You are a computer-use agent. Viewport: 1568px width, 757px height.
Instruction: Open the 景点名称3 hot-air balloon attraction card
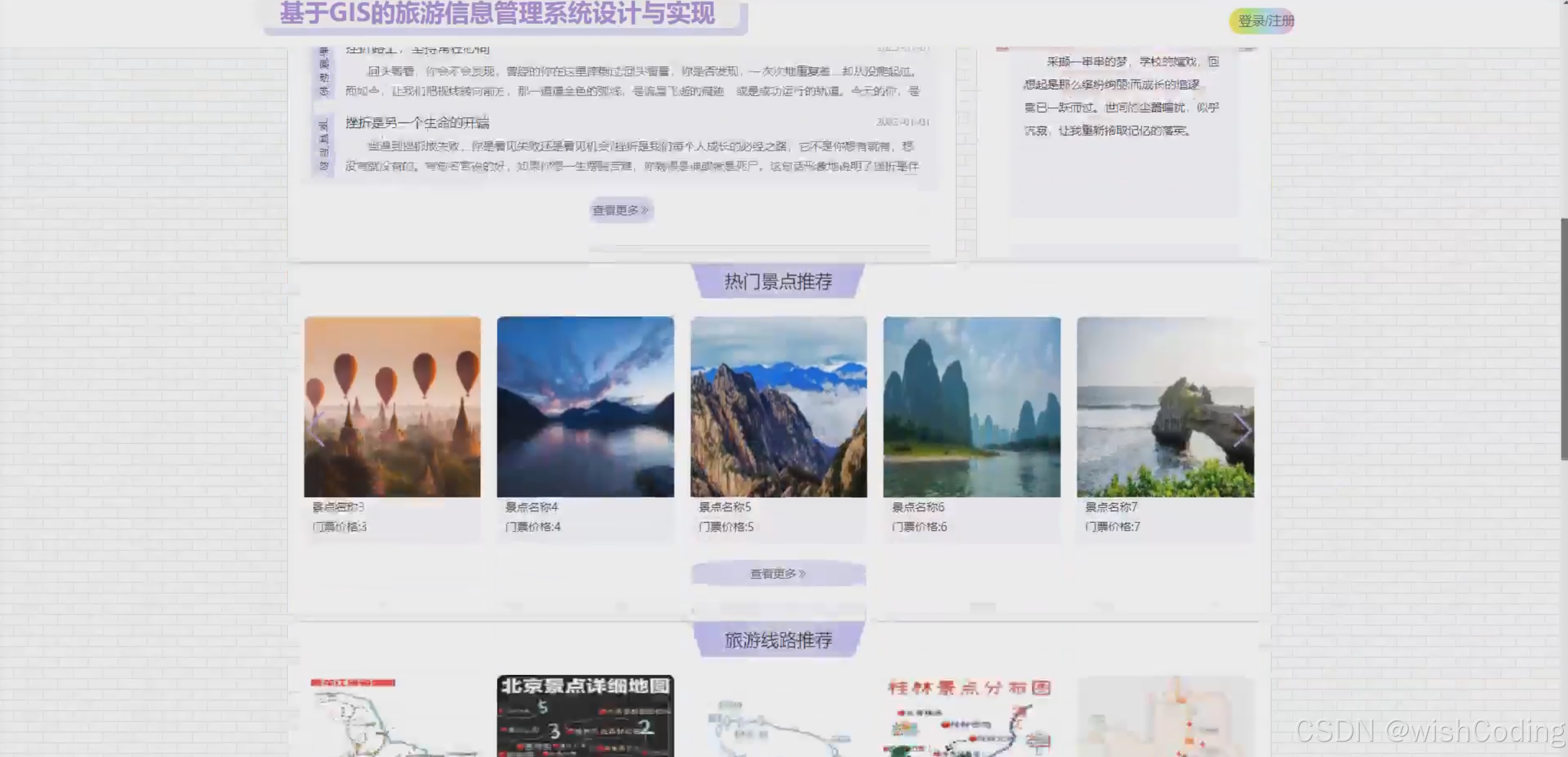pyautogui.click(x=393, y=408)
